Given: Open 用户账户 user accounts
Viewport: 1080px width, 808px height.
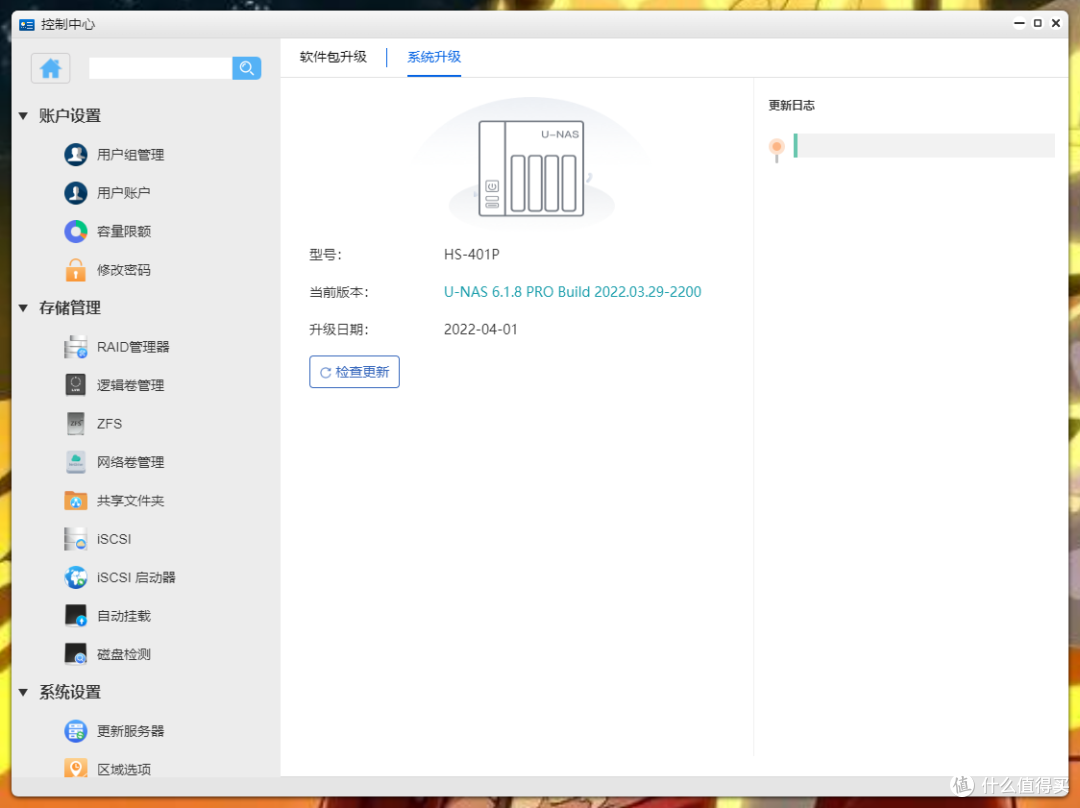Looking at the screenshot, I should [121, 192].
